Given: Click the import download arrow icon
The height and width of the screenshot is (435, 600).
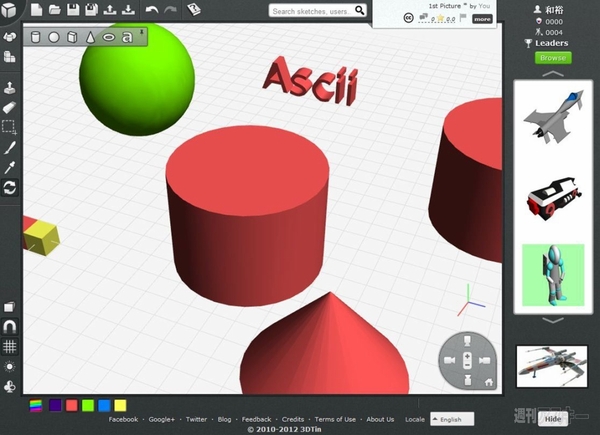Looking at the screenshot, I should 128,10.
